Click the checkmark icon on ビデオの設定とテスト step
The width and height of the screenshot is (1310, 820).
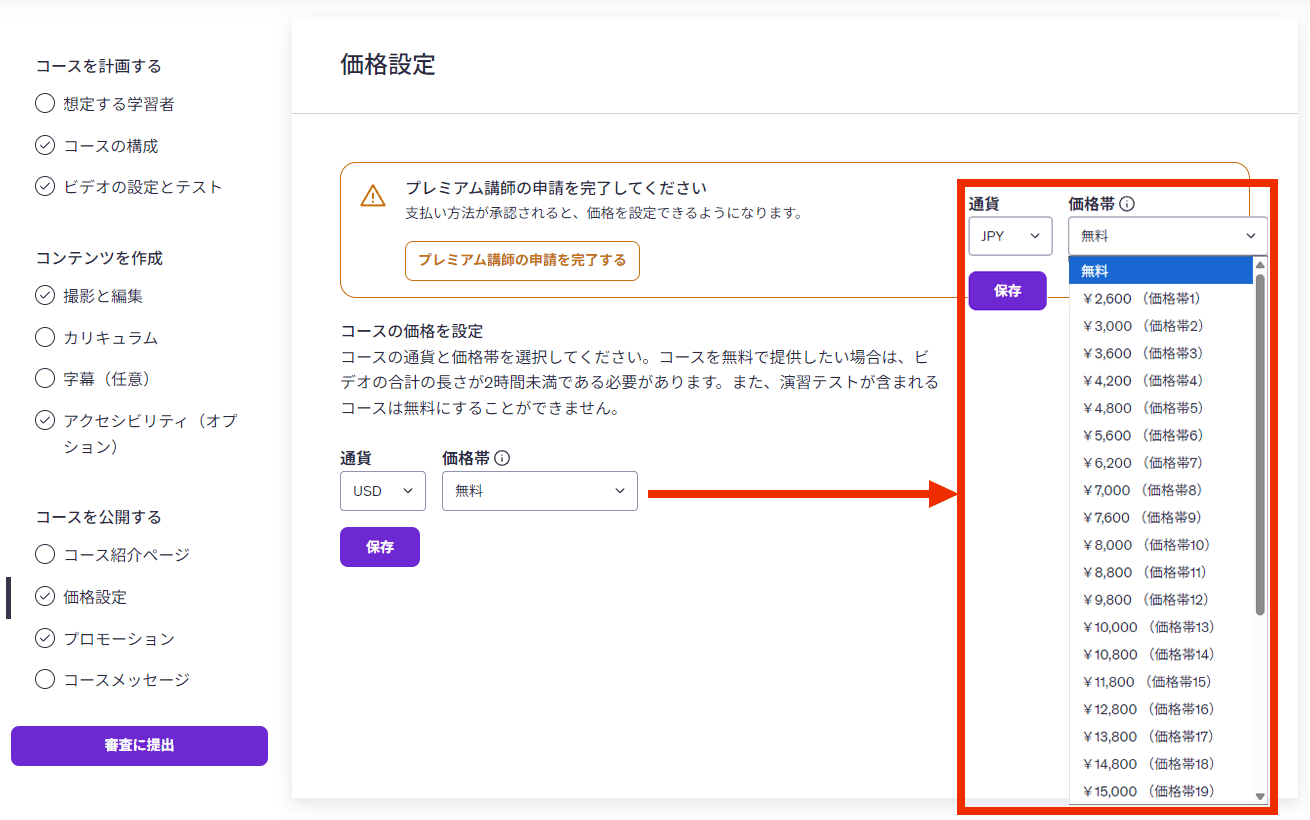(x=45, y=186)
